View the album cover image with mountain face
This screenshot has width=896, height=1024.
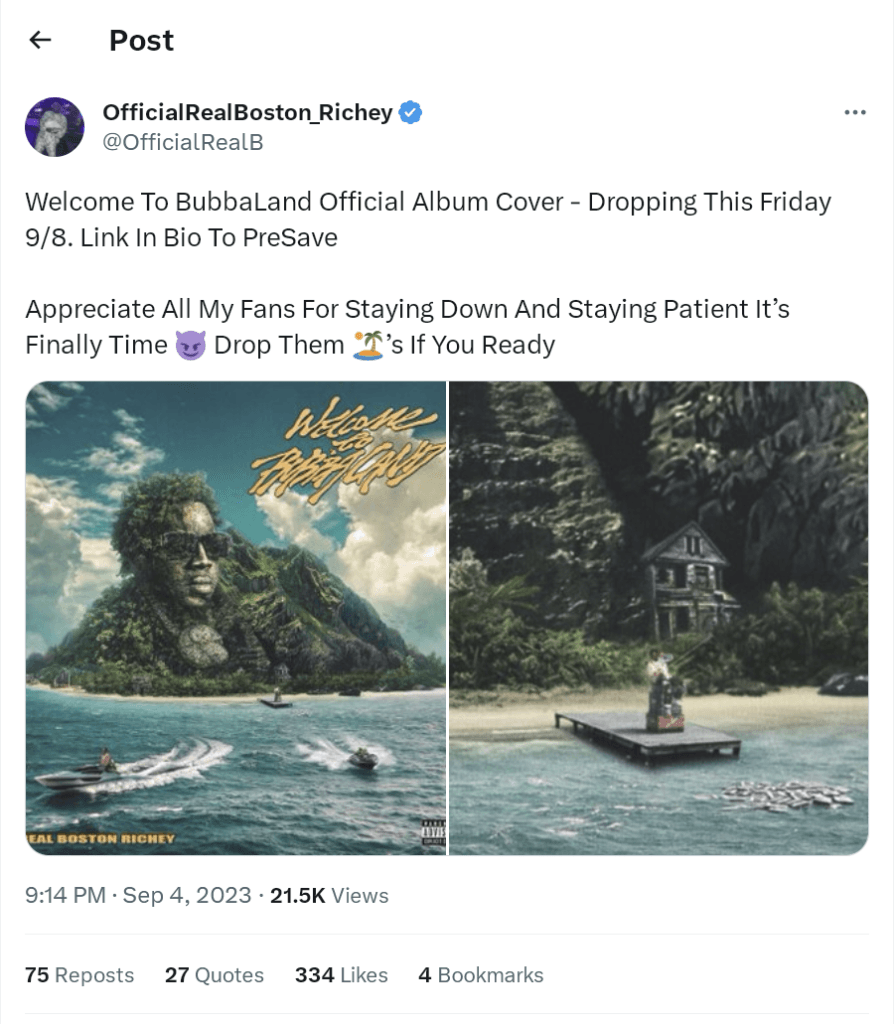pos(236,618)
